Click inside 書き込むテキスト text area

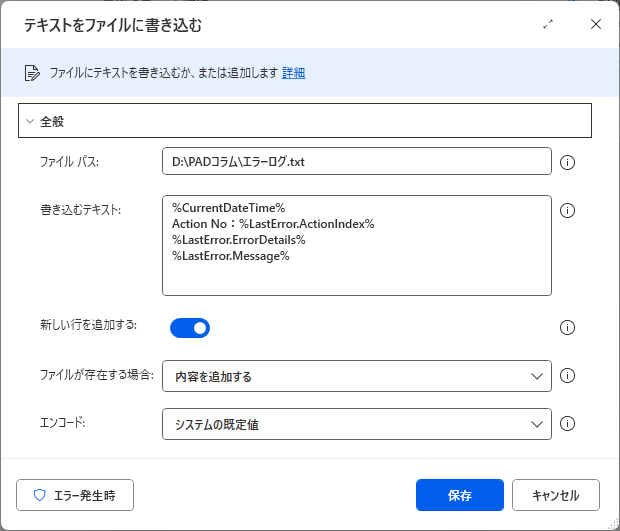[357, 245]
